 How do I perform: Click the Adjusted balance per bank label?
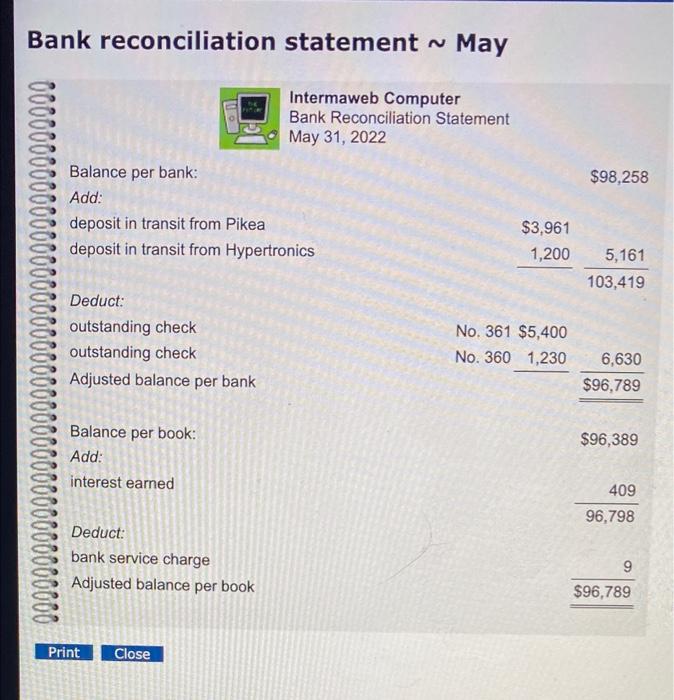click(162, 380)
